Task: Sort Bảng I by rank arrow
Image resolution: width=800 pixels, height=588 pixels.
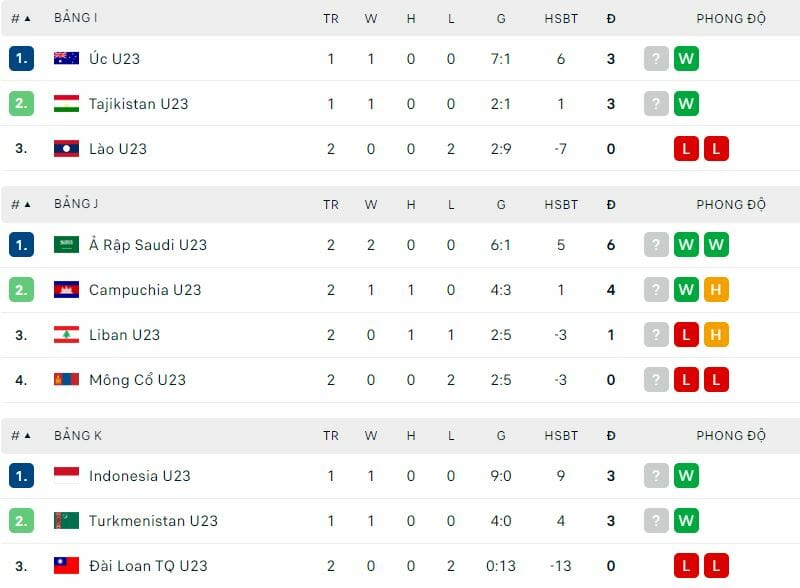Action: point(27,19)
